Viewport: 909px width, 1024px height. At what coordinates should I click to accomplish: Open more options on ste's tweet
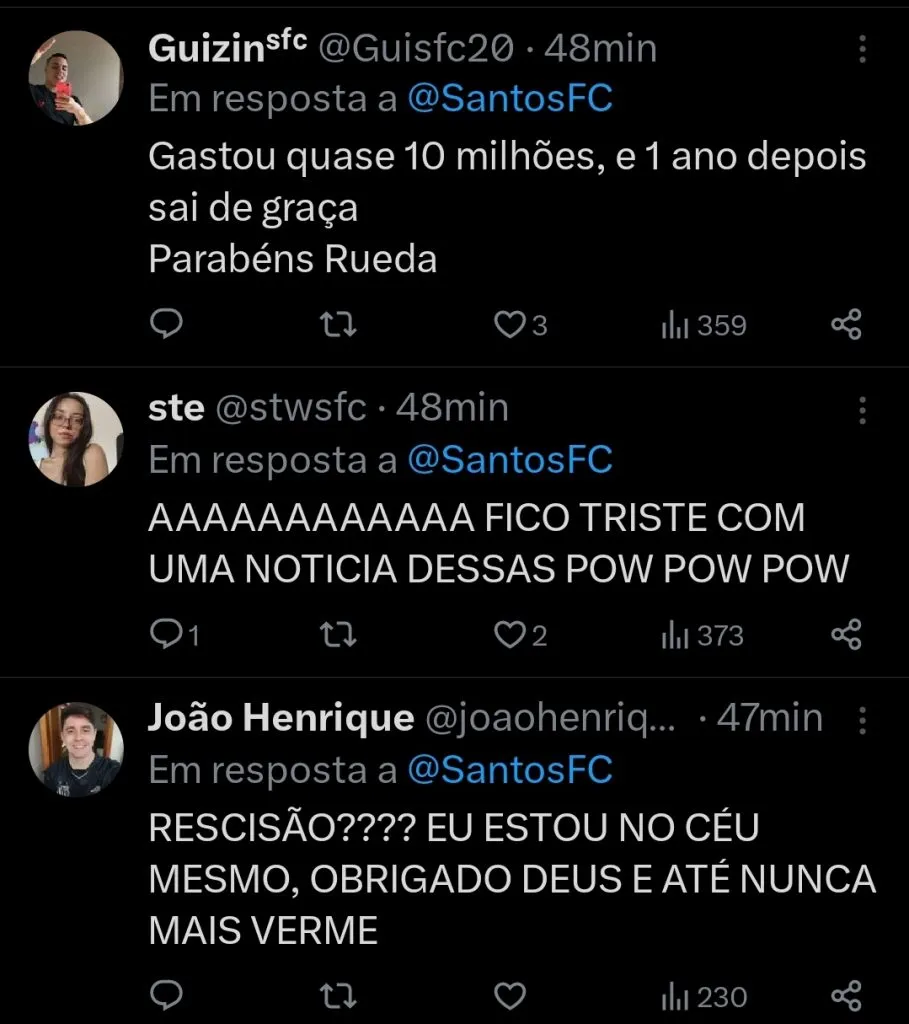tap(862, 408)
